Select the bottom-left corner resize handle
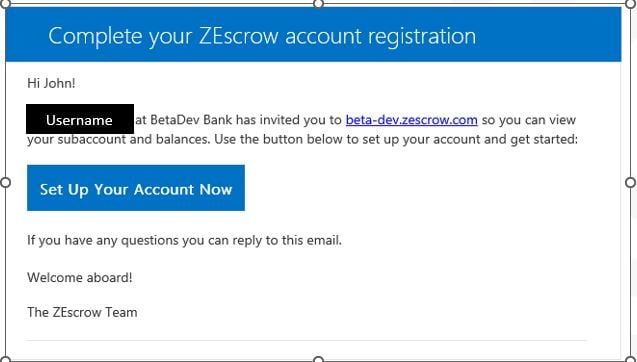The height and width of the screenshot is (362, 637). (x=5, y=359)
